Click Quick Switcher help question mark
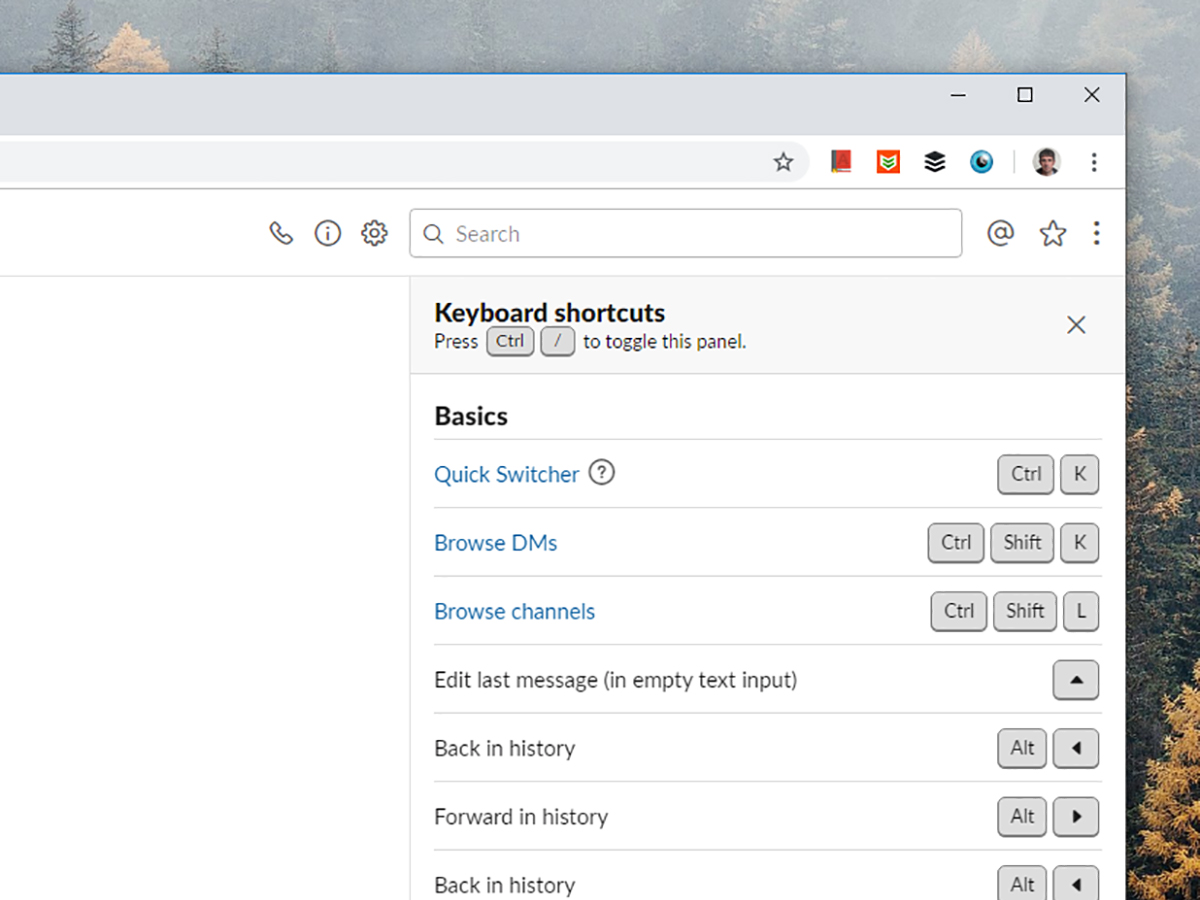The image size is (1200, 900). [601, 472]
